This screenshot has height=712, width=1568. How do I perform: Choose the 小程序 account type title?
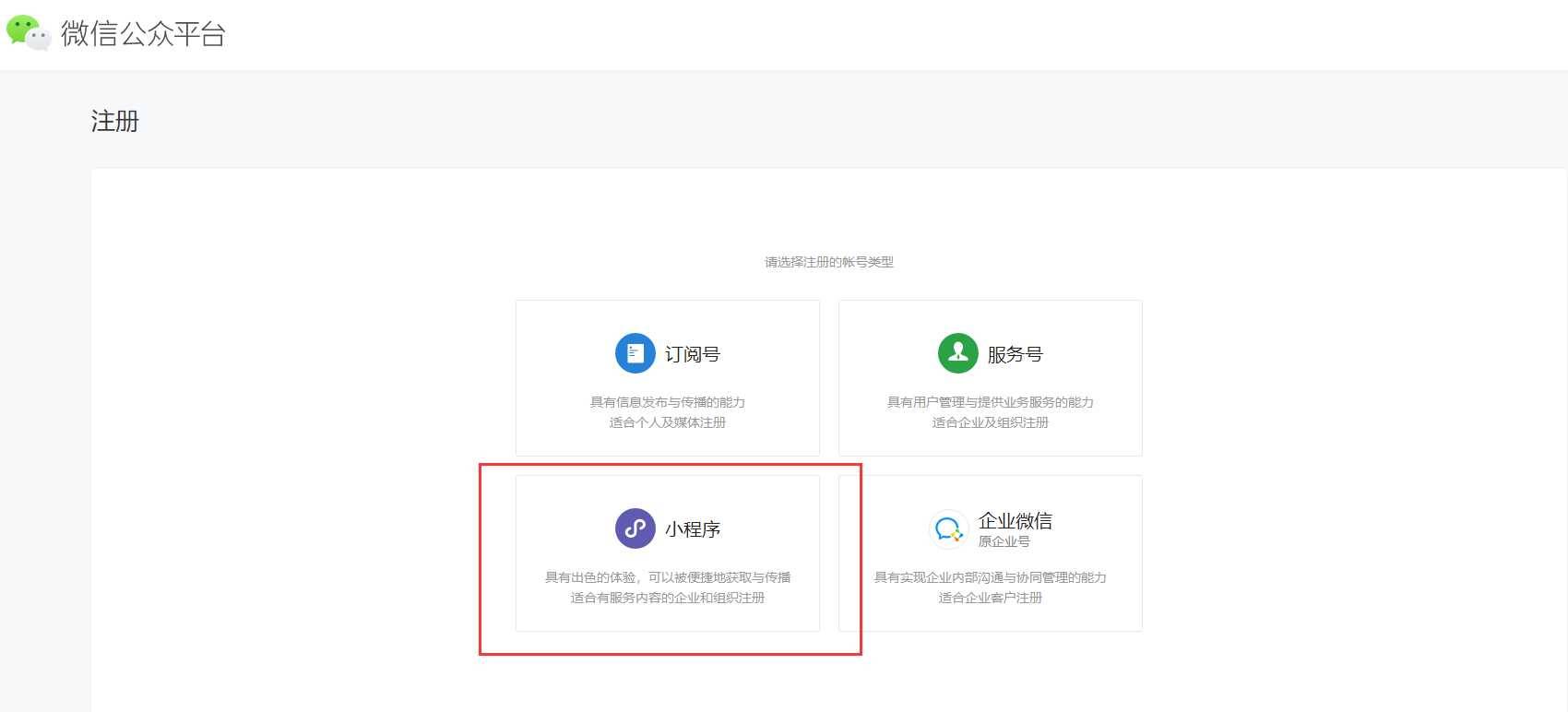tap(693, 529)
